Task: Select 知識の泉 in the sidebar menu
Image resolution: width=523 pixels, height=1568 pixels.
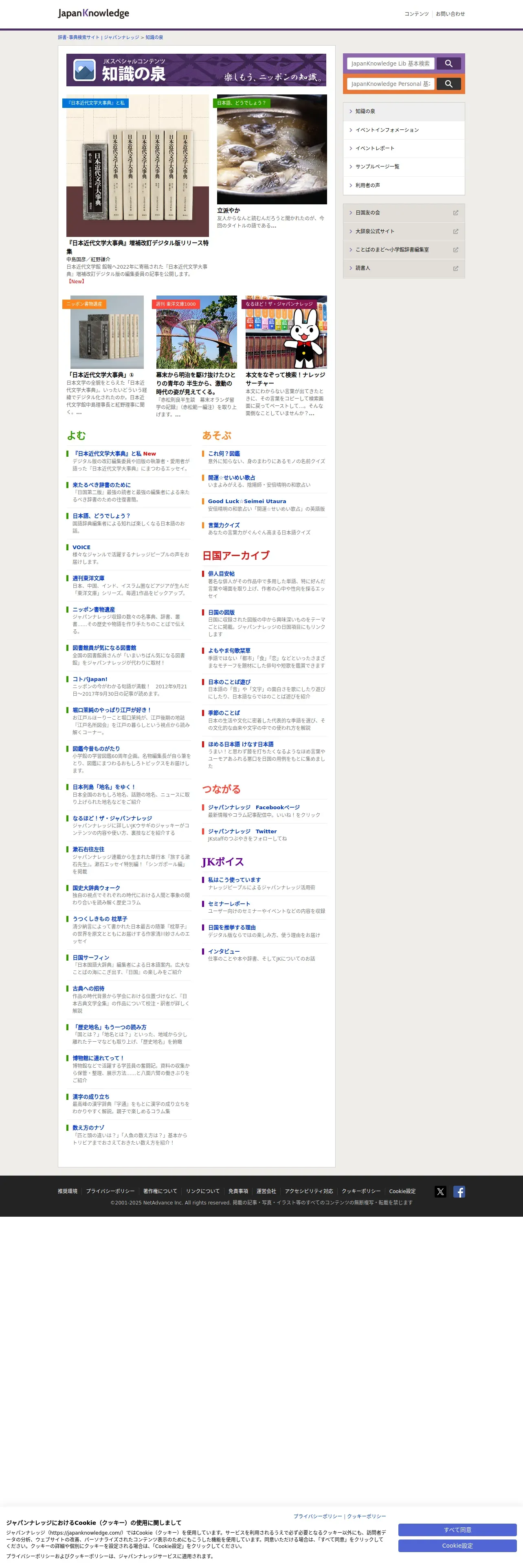Action: [404, 112]
